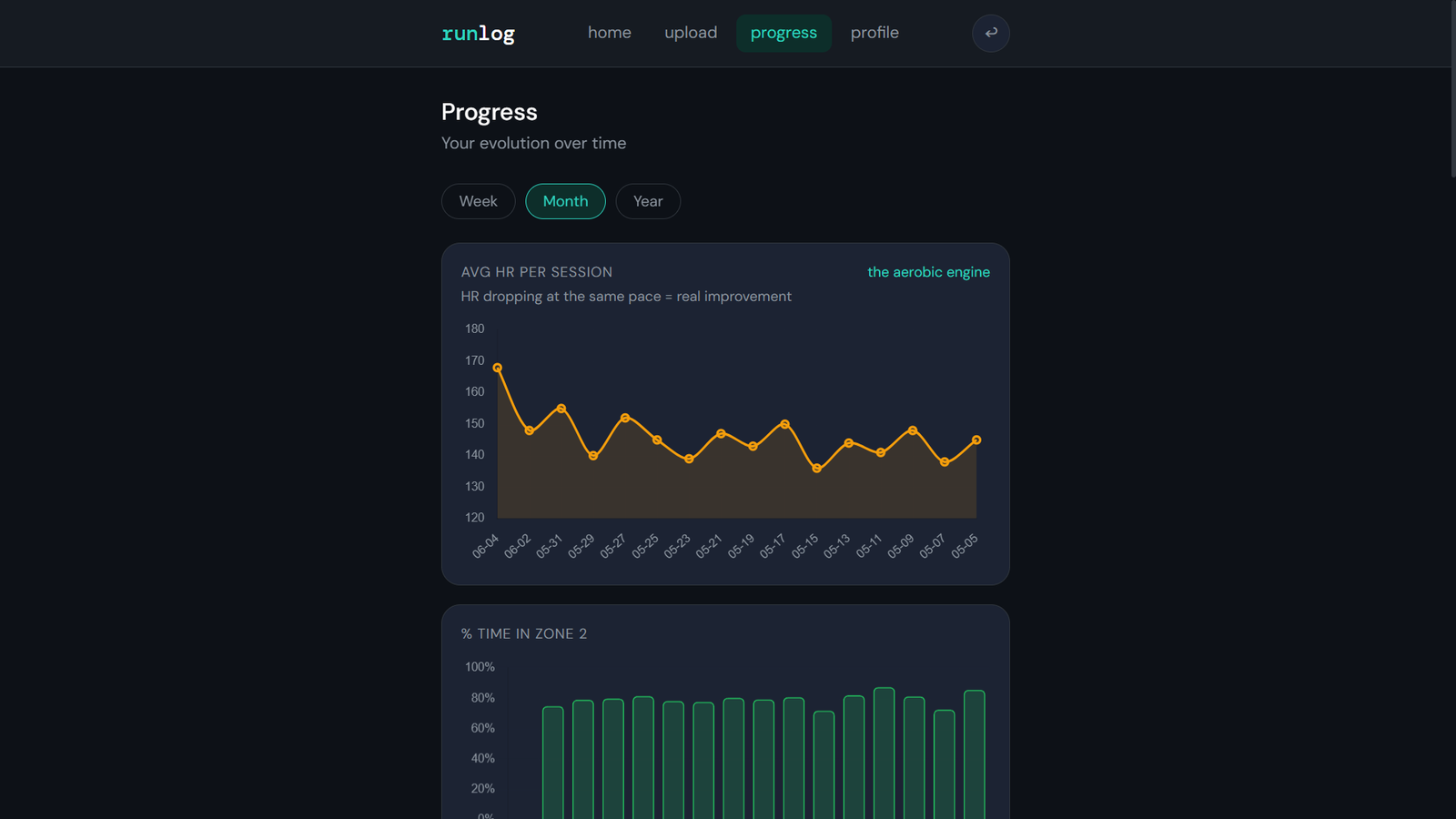
Task: Click the 05-31 HR data point
Action: [x=561, y=409]
